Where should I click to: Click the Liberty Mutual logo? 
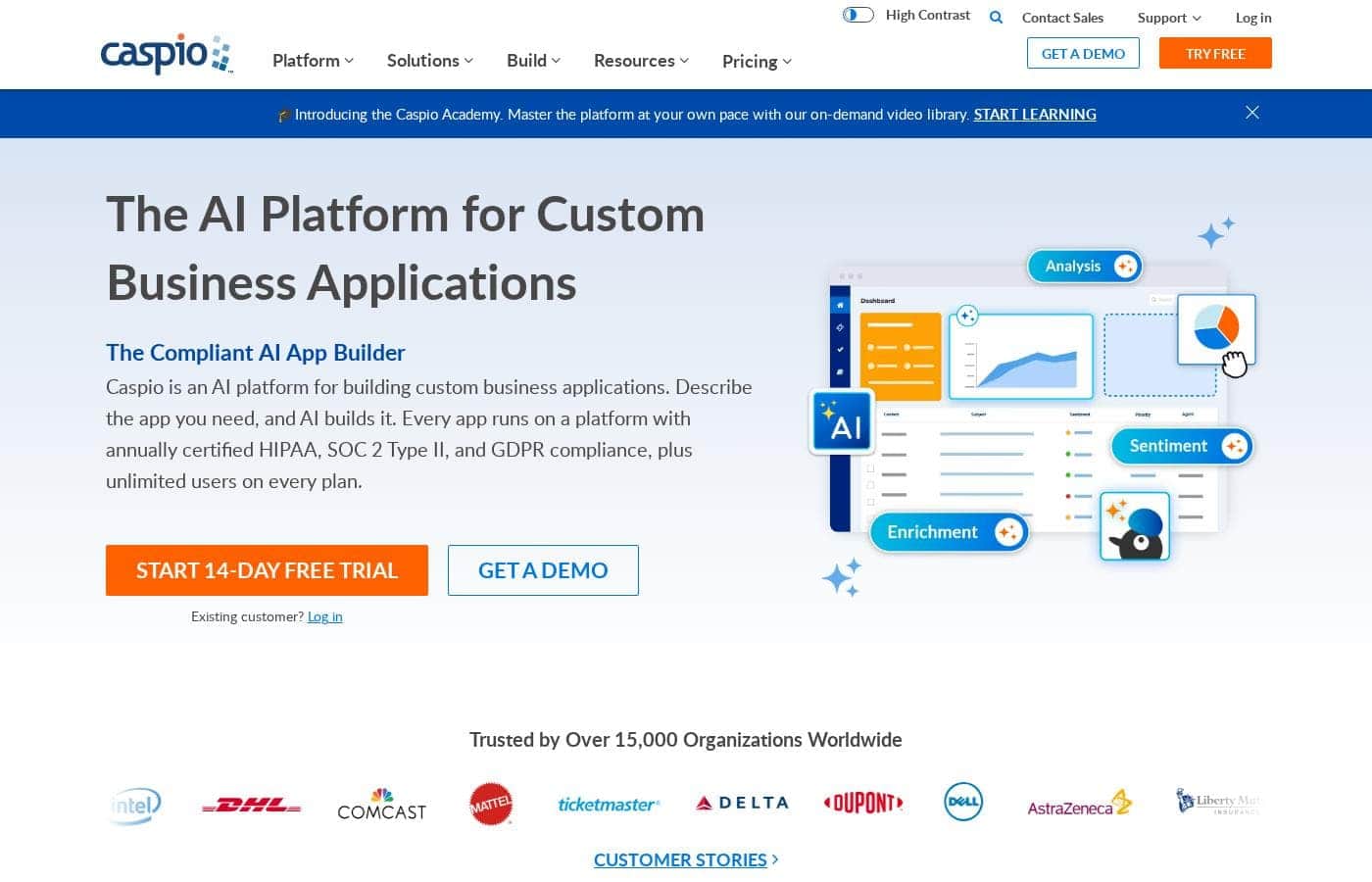tap(1217, 803)
